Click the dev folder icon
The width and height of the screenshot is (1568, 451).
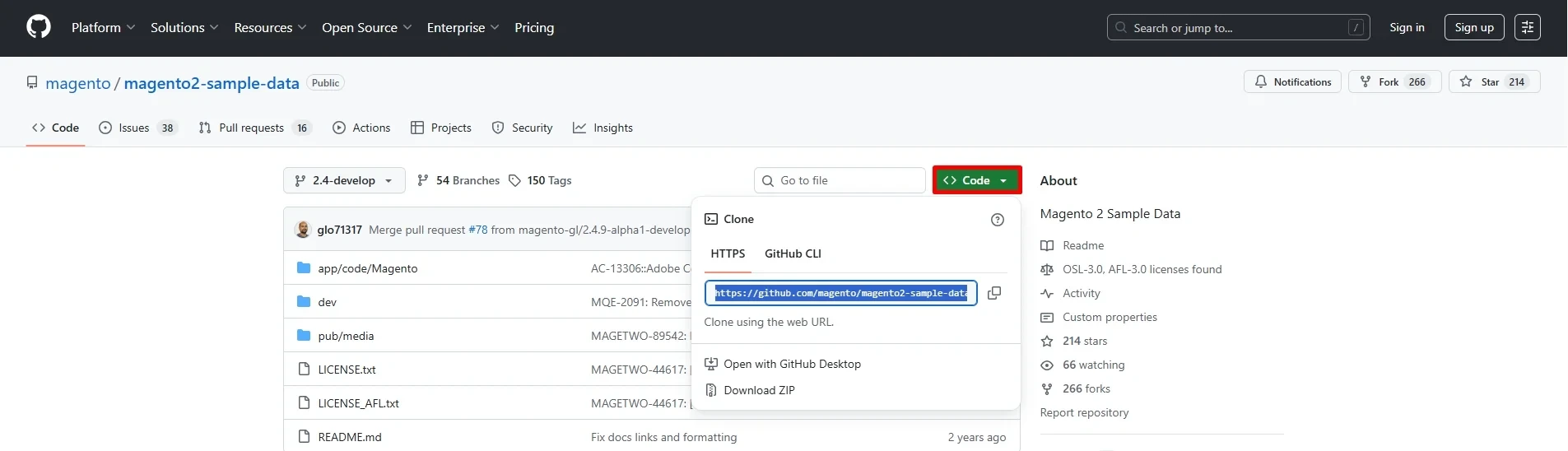point(304,301)
